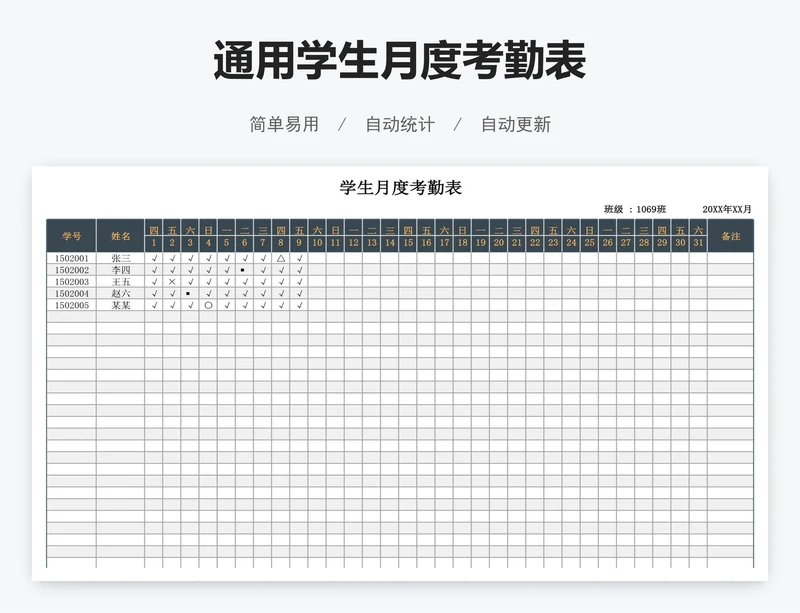Select the name cell 李四
The width and height of the screenshot is (800, 613).
pos(120,270)
